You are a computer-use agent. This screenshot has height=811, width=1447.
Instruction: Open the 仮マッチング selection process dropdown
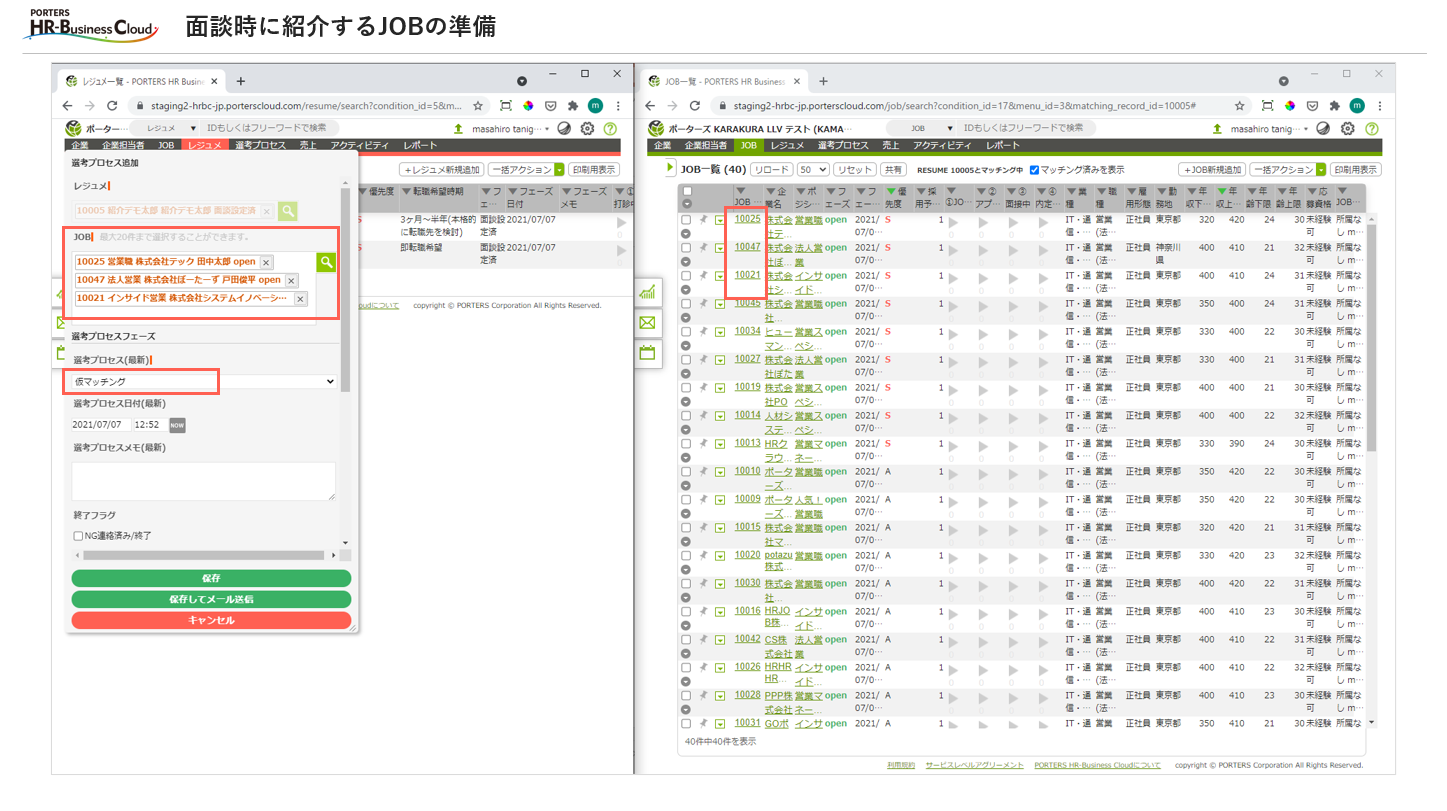tap(204, 381)
